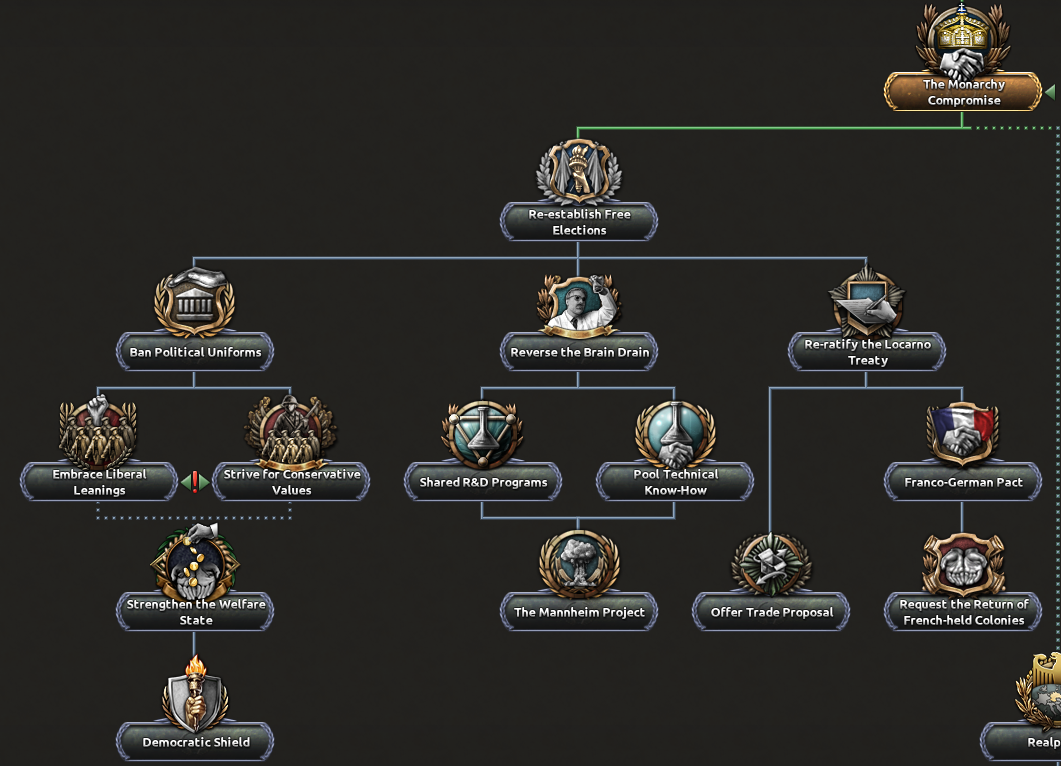Select the 'Pool Technical Know-How' label
Viewport: 1061px width, 766px height.
point(675,482)
